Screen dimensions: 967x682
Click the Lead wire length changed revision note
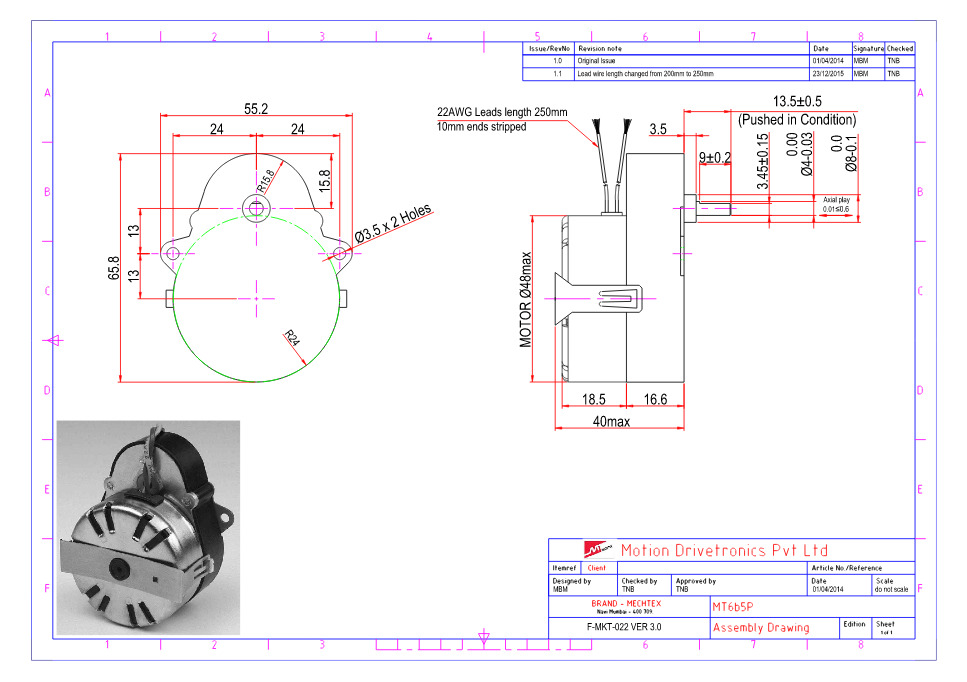tap(645, 74)
